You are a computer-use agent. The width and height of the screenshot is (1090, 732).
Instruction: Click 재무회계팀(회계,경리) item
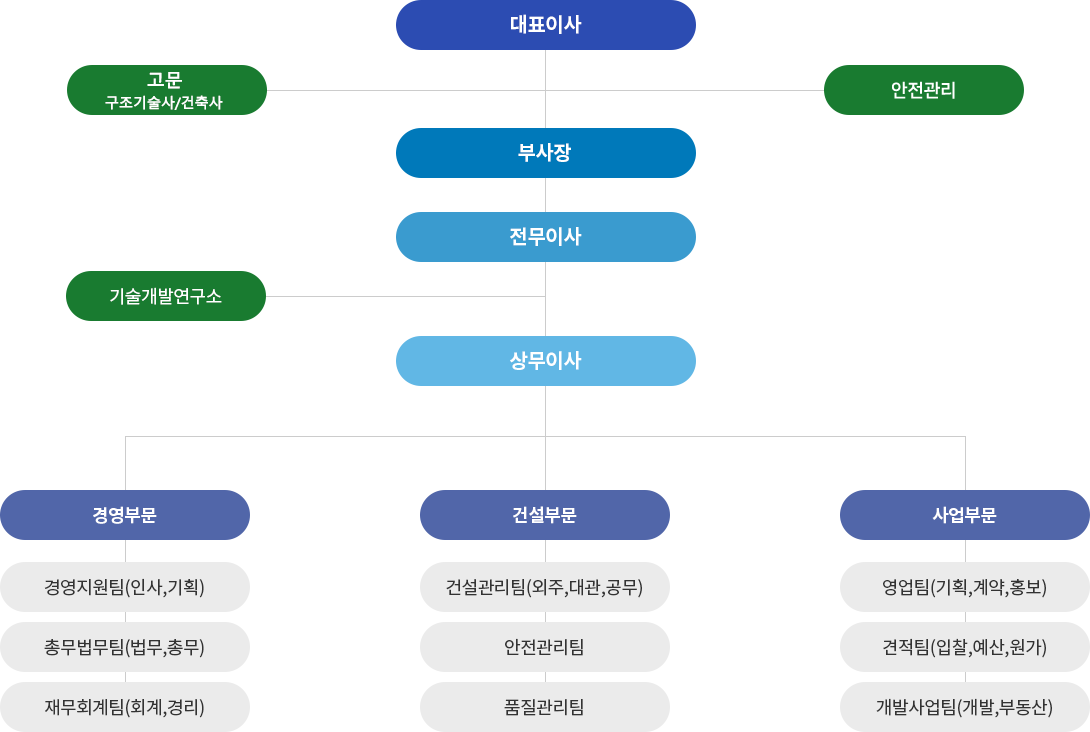coord(125,707)
